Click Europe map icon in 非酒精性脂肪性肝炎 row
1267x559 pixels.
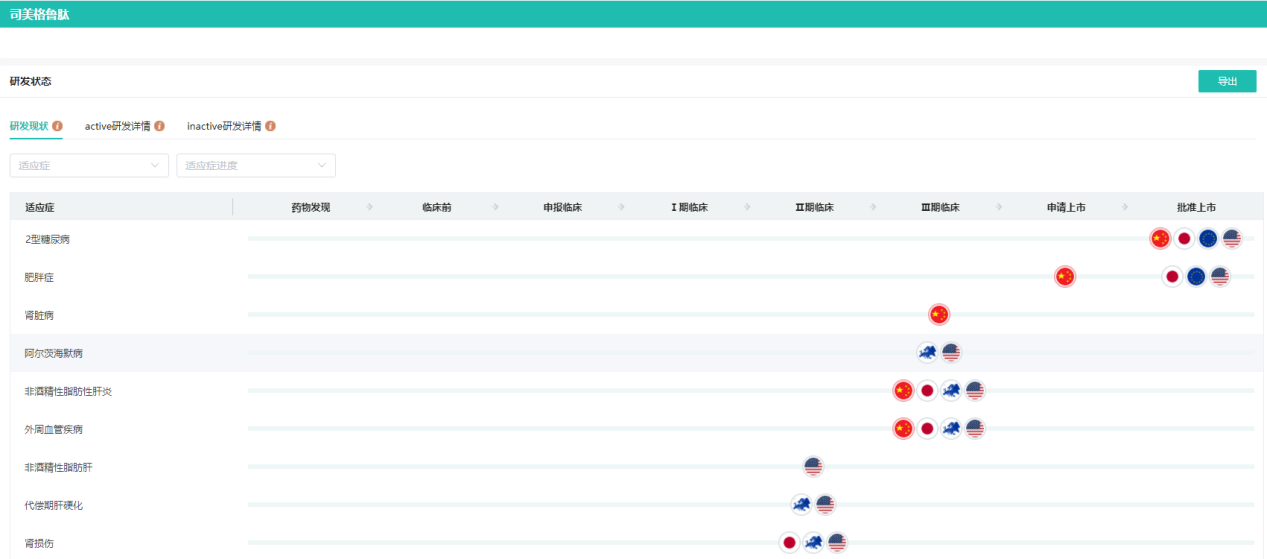pyautogui.click(x=951, y=390)
